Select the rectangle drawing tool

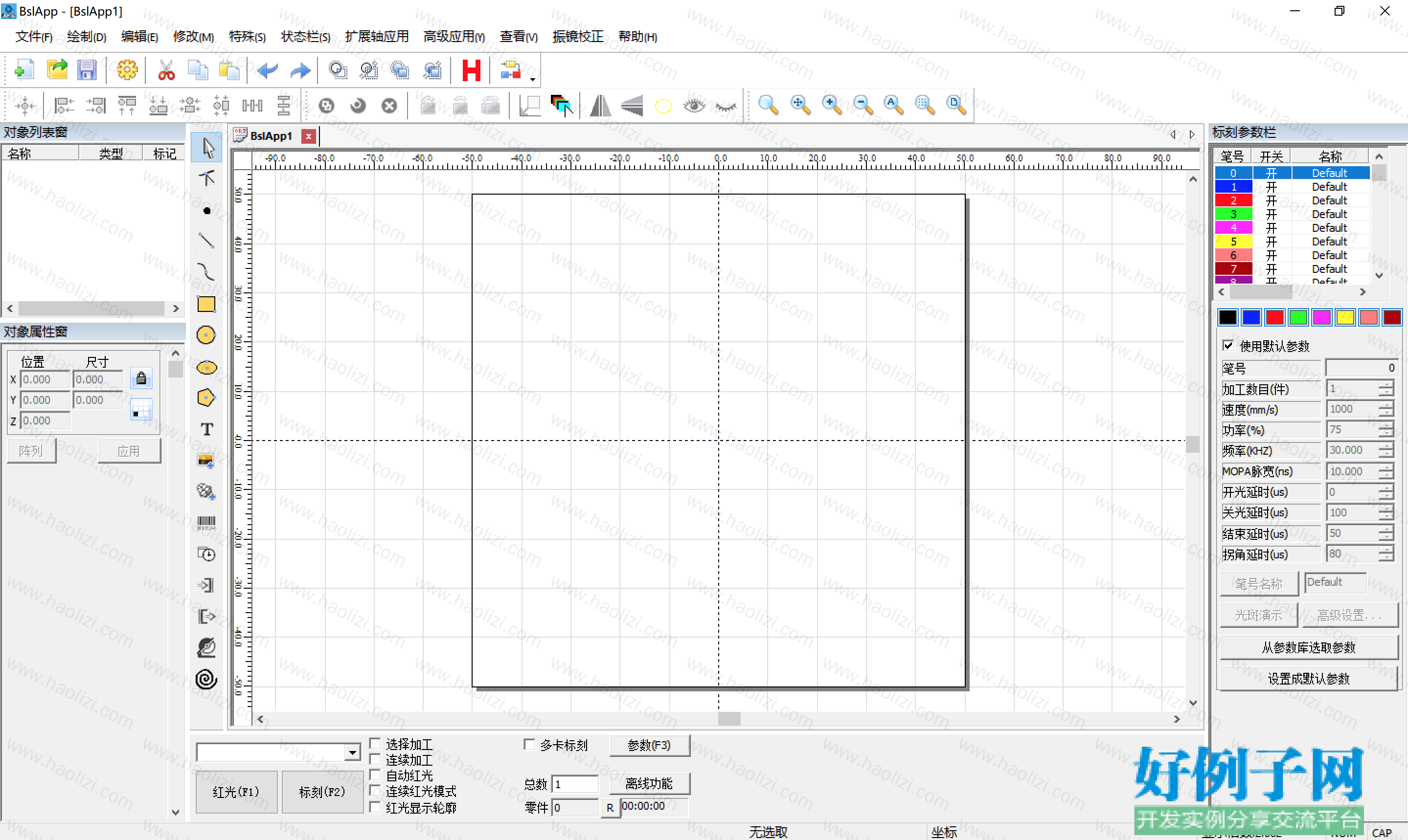207,304
